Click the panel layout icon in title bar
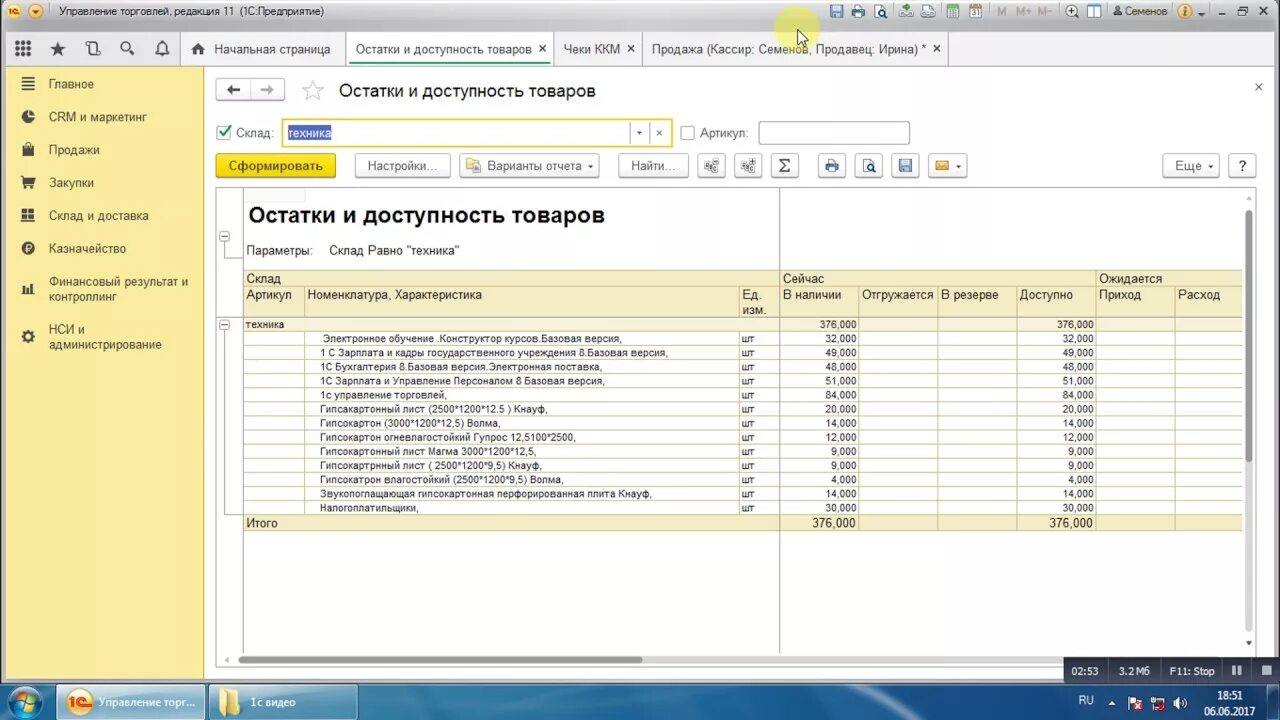 coord(1094,11)
